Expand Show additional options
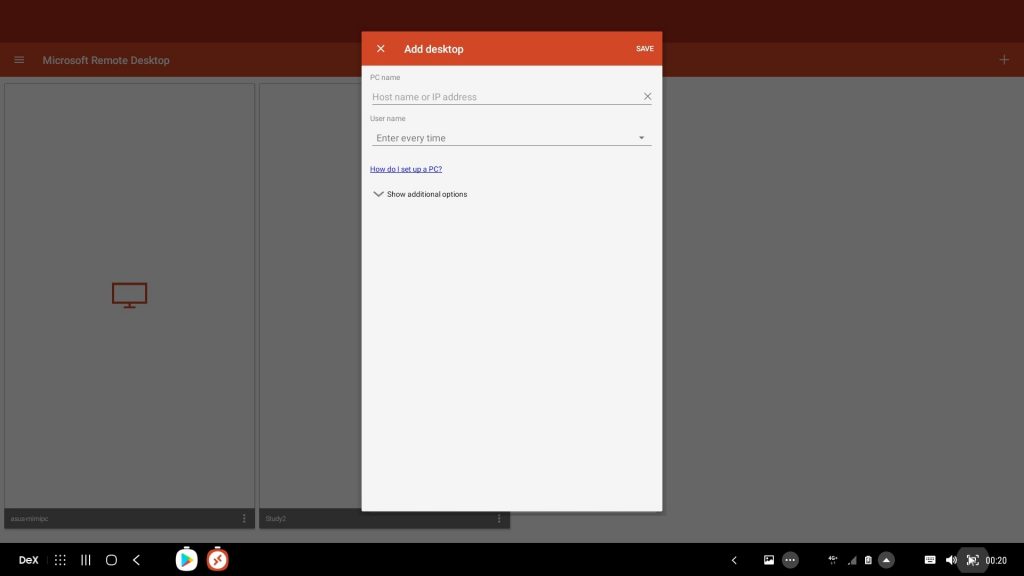Screen dimensions: 1024x576 click(420, 194)
